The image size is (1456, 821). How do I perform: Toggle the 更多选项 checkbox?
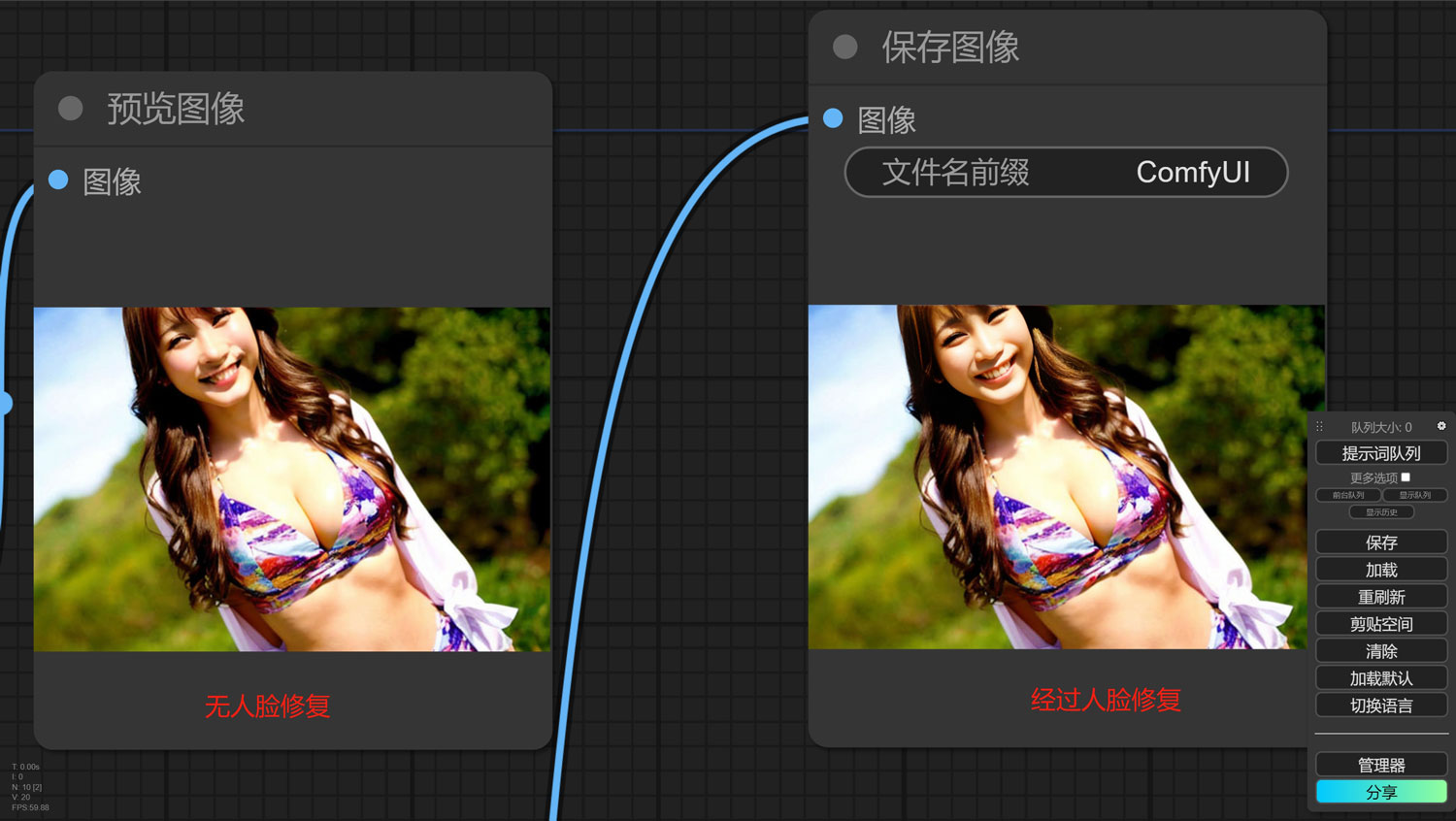[x=1406, y=477]
